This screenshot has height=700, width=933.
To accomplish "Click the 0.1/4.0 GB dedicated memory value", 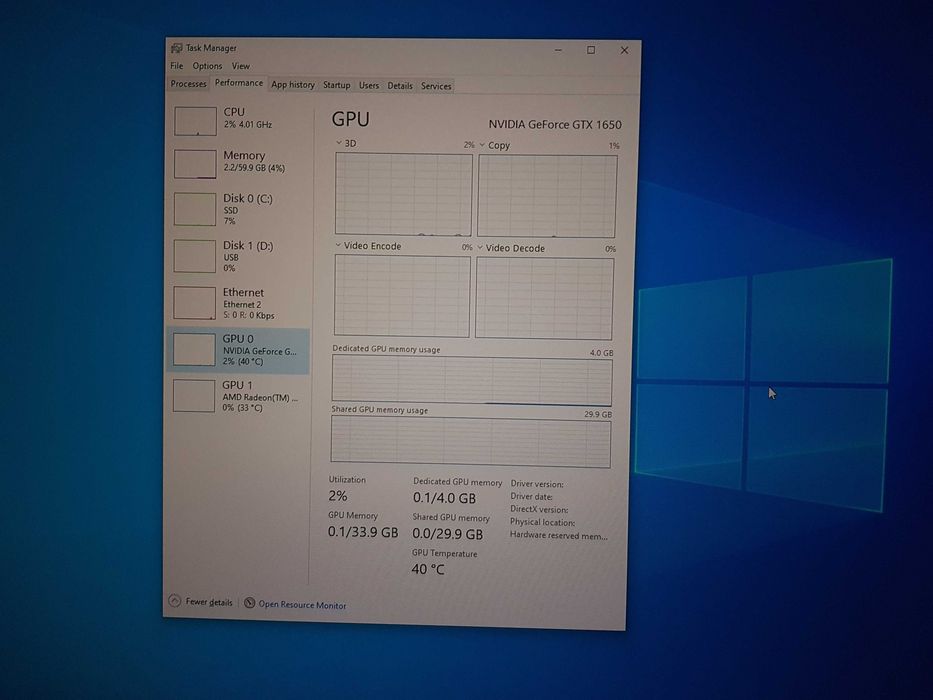I will pos(444,498).
